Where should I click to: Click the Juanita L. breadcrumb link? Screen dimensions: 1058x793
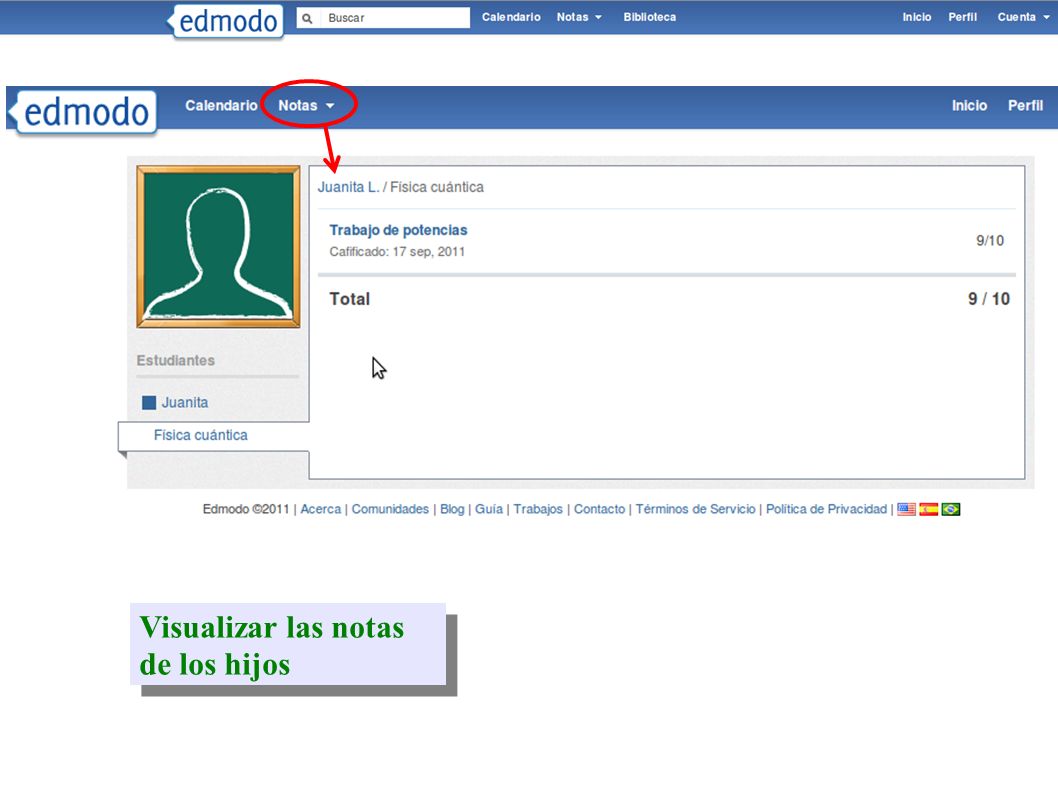tap(349, 187)
